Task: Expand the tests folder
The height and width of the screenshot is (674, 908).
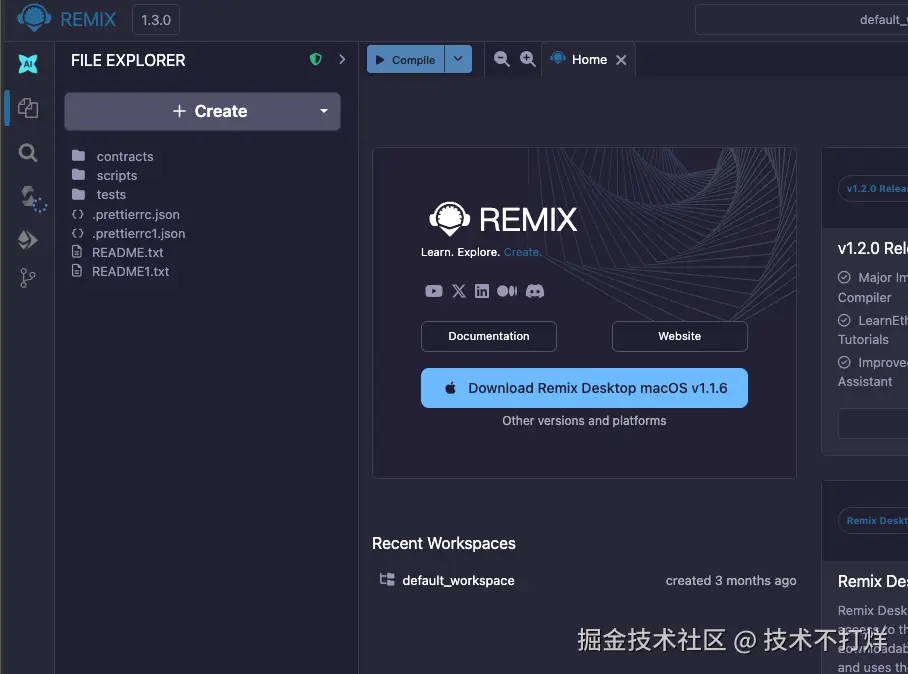Action: [98, 195]
